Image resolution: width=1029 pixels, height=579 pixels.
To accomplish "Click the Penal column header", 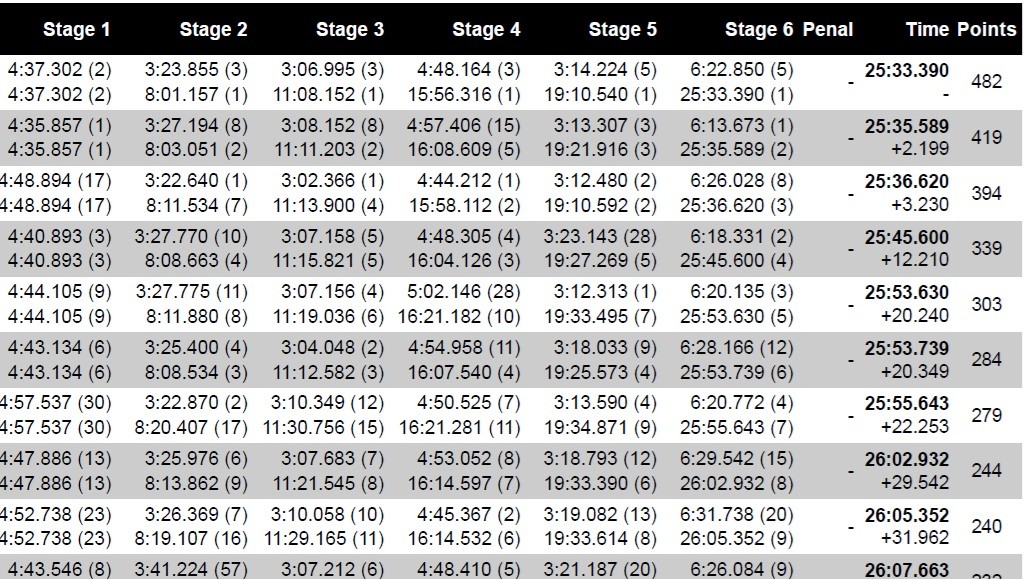I will click(x=828, y=30).
